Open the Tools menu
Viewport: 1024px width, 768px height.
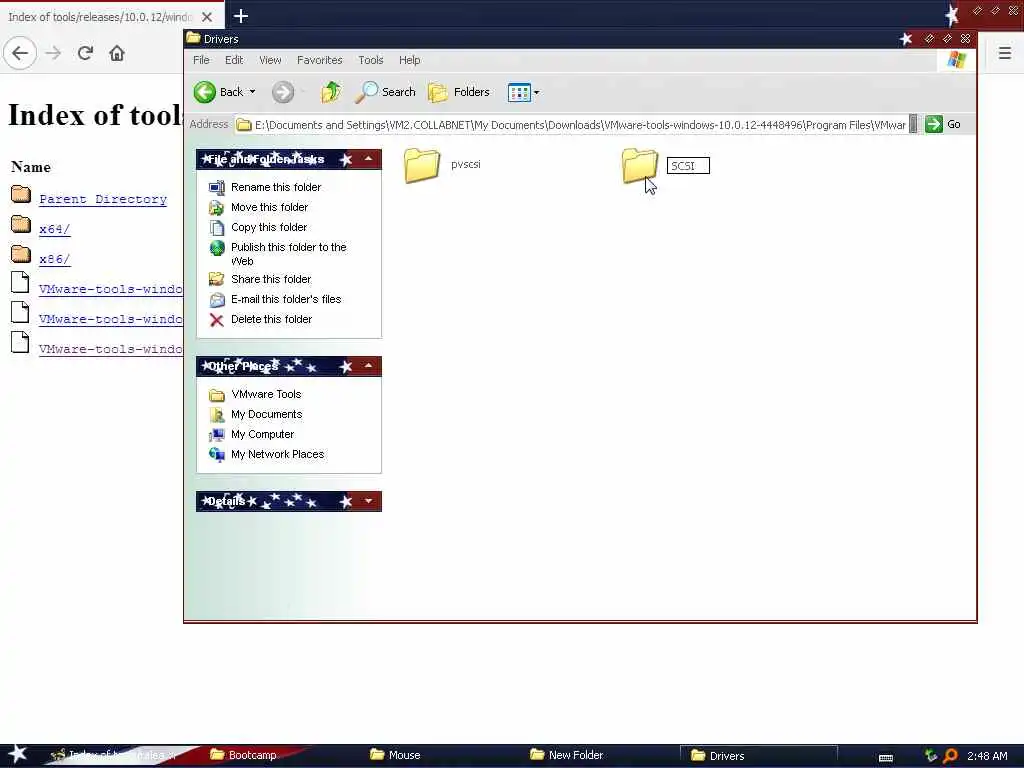pos(370,60)
